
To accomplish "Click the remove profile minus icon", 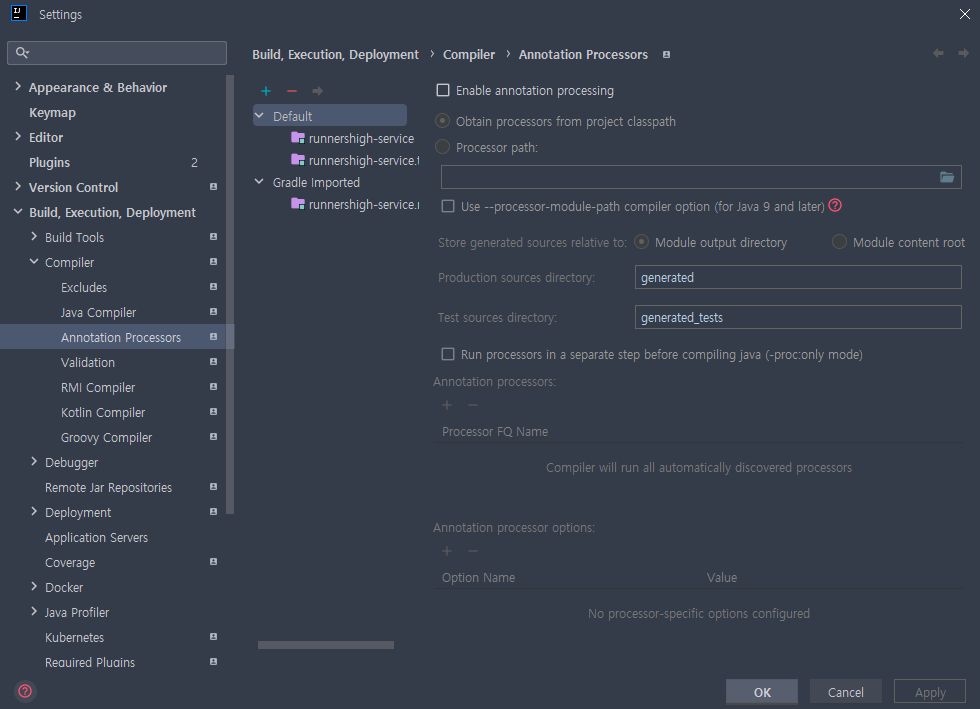I will click(291, 90).
